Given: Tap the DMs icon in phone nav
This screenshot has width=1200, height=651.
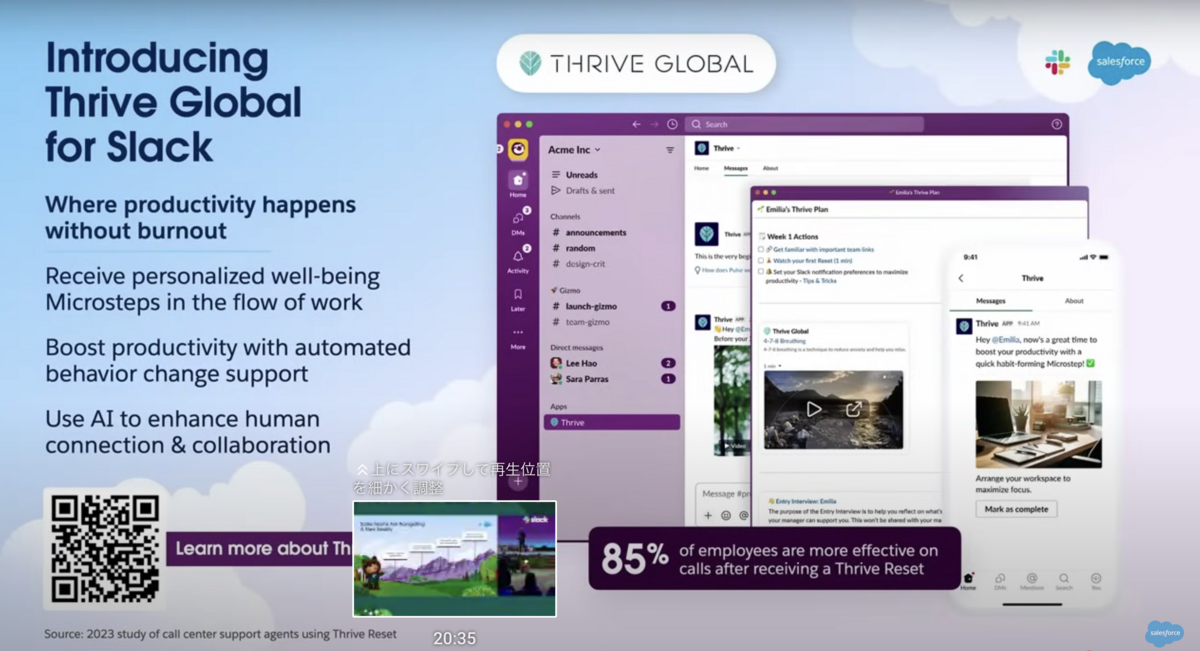Looking at the screenshot, I should [x=1000, y=581].
